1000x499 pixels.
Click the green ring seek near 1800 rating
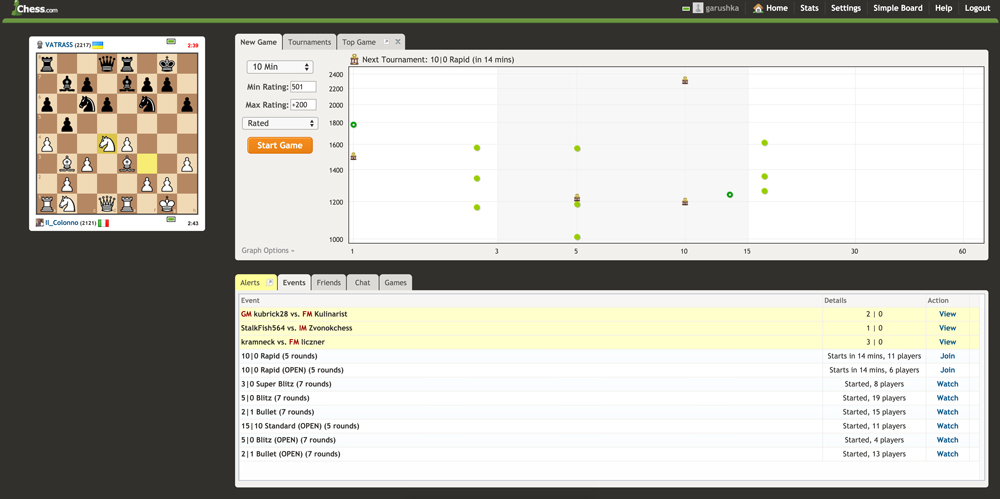(353, 124)
